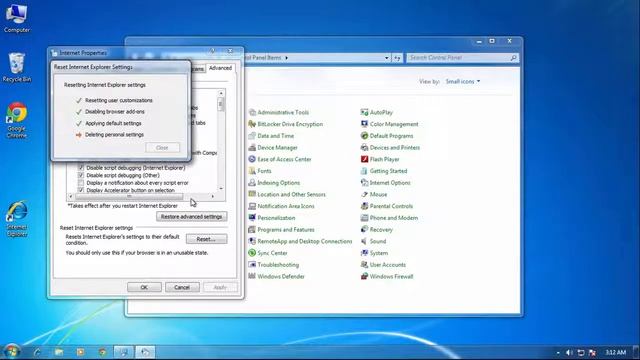Open Indexing Options
This screenshot has height=360, width=640.
274,183
